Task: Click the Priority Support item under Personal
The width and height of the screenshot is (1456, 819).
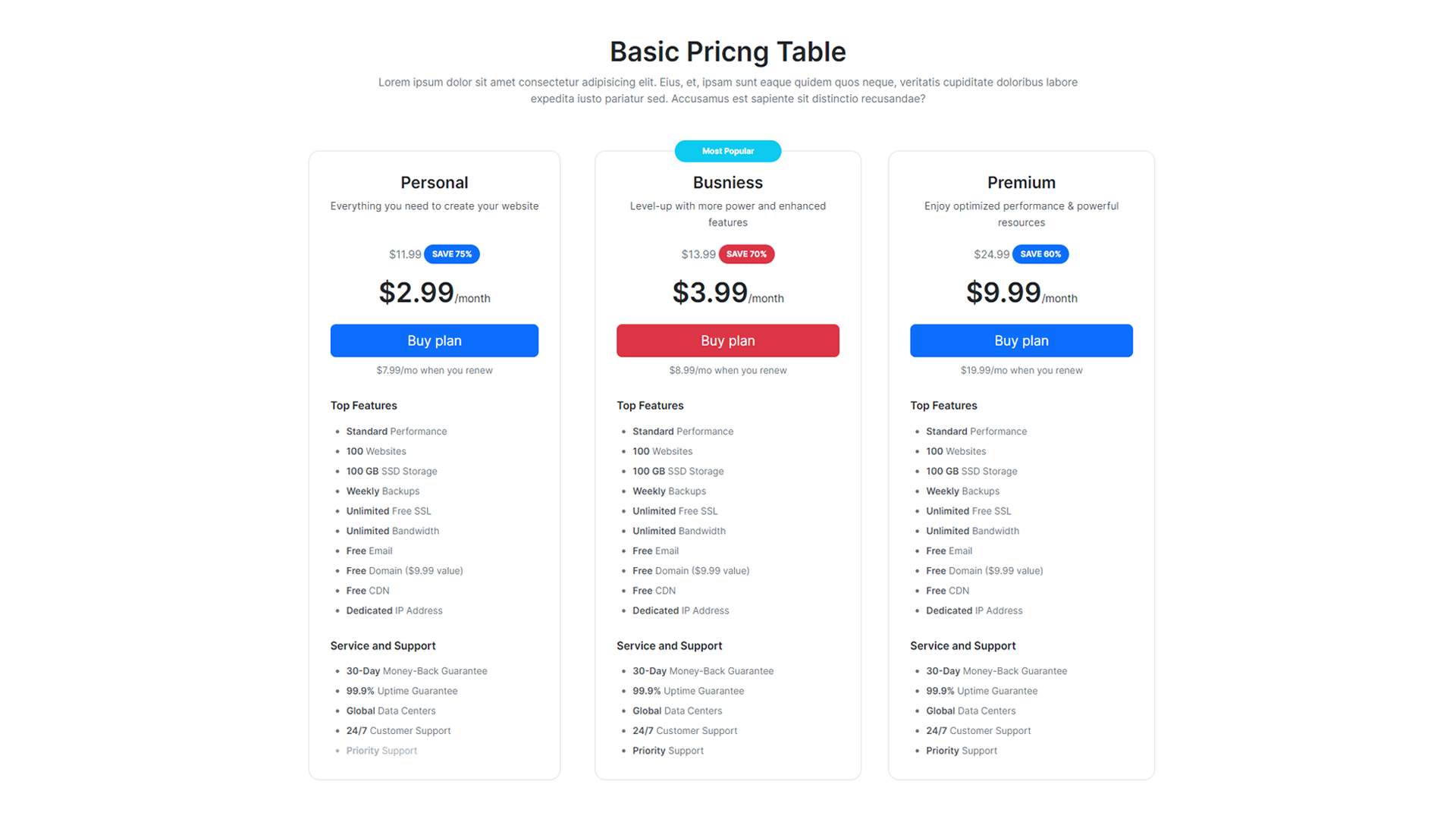Action: pos(381,750)
